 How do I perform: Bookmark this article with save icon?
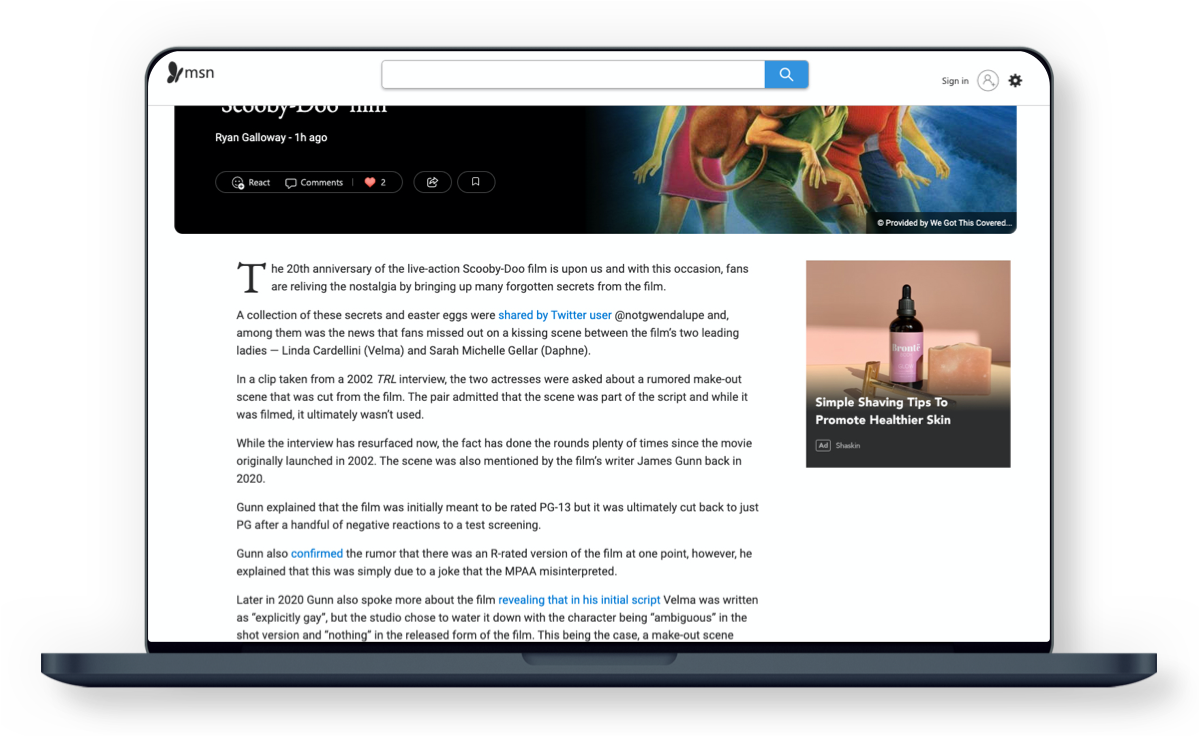pyautogui.click(x=476, y=183)
